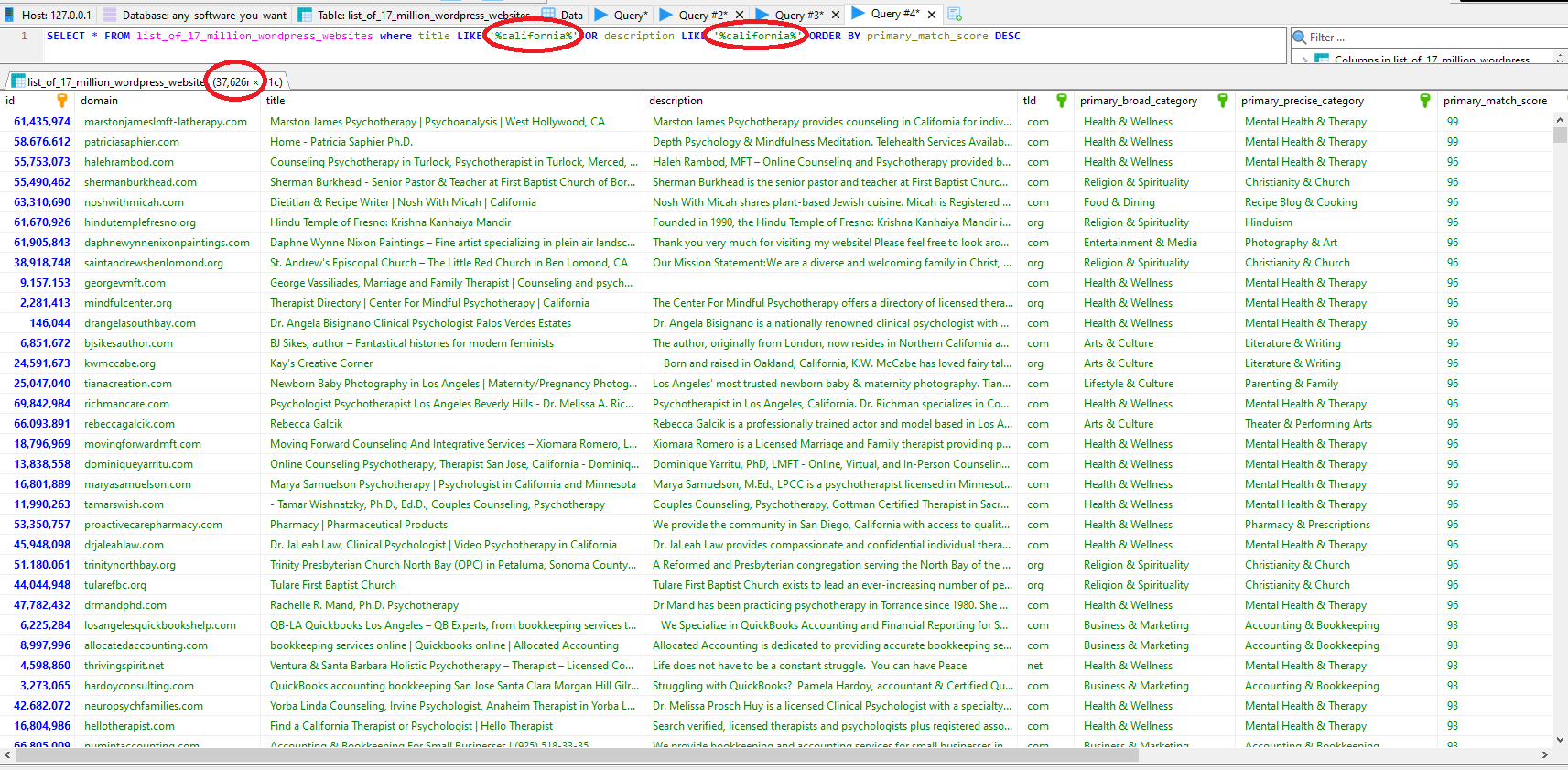1568x770 pixels.
Task: Select the 'Hinduism' category cell
Action: click(x=1268, y=222)
